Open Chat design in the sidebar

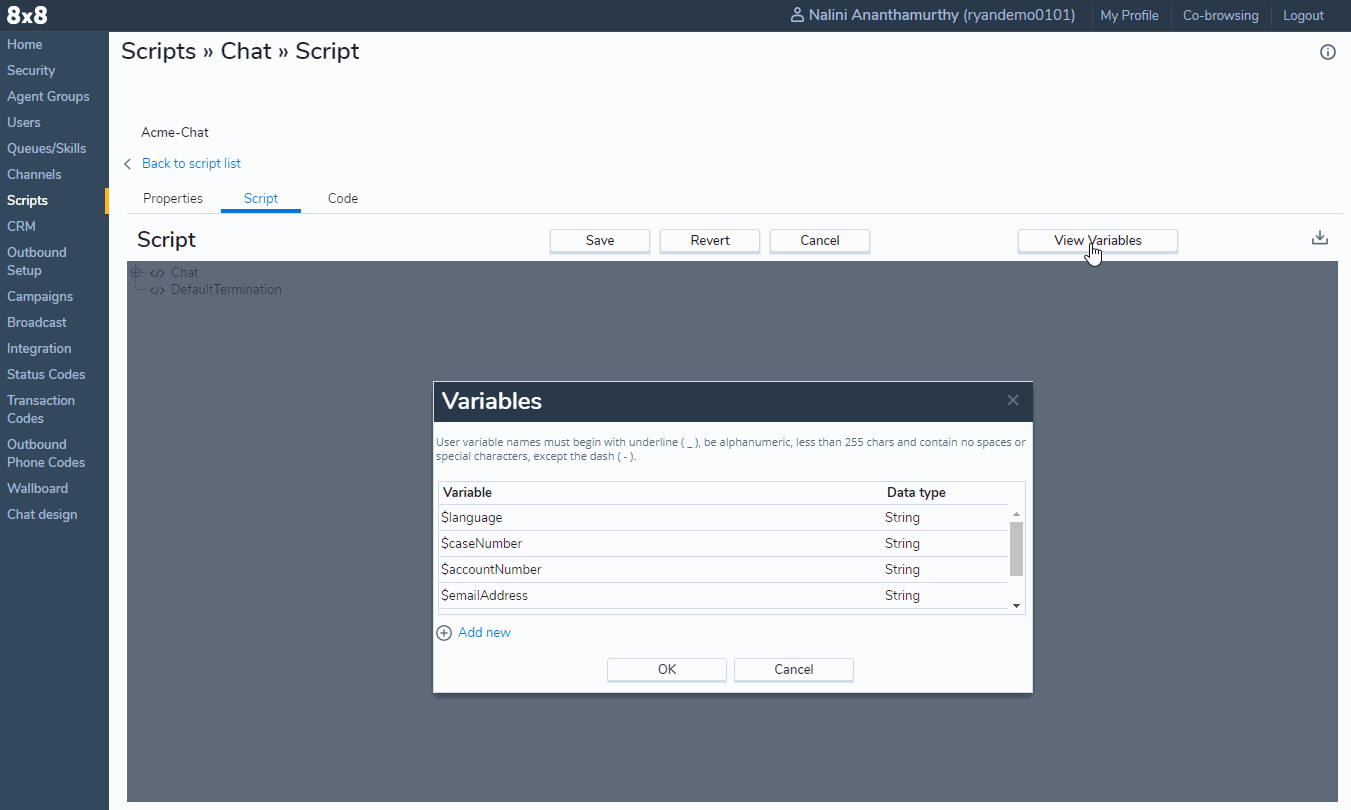[42, 514]
